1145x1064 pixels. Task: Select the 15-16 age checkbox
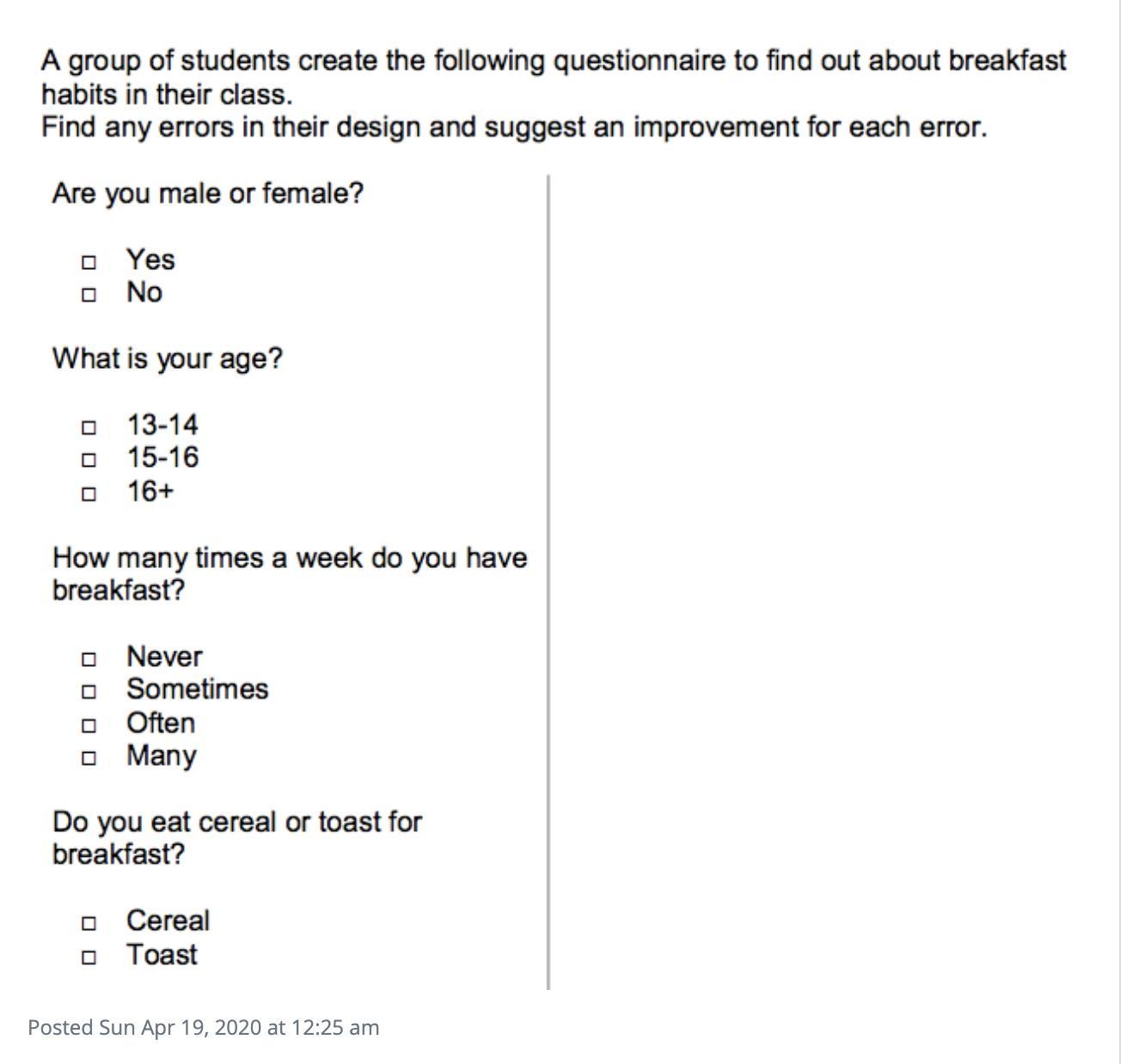(88, 460)
